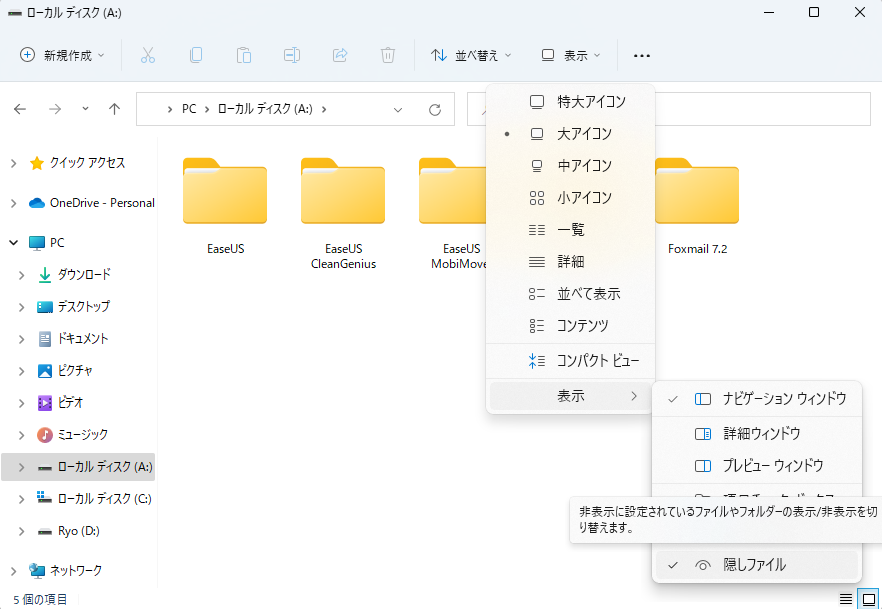
Task: Select ダウンロード in navigation pane
Action: coord(83,275)
